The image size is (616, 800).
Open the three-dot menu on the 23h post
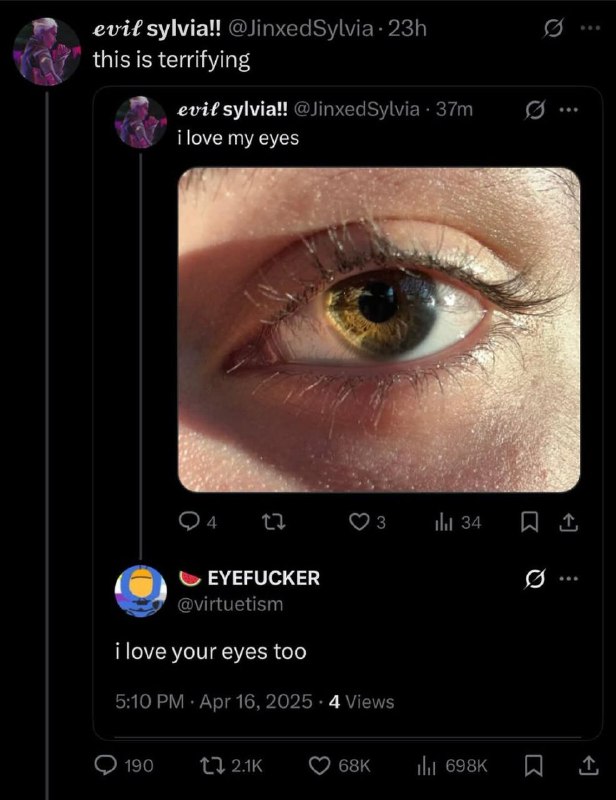590,28
